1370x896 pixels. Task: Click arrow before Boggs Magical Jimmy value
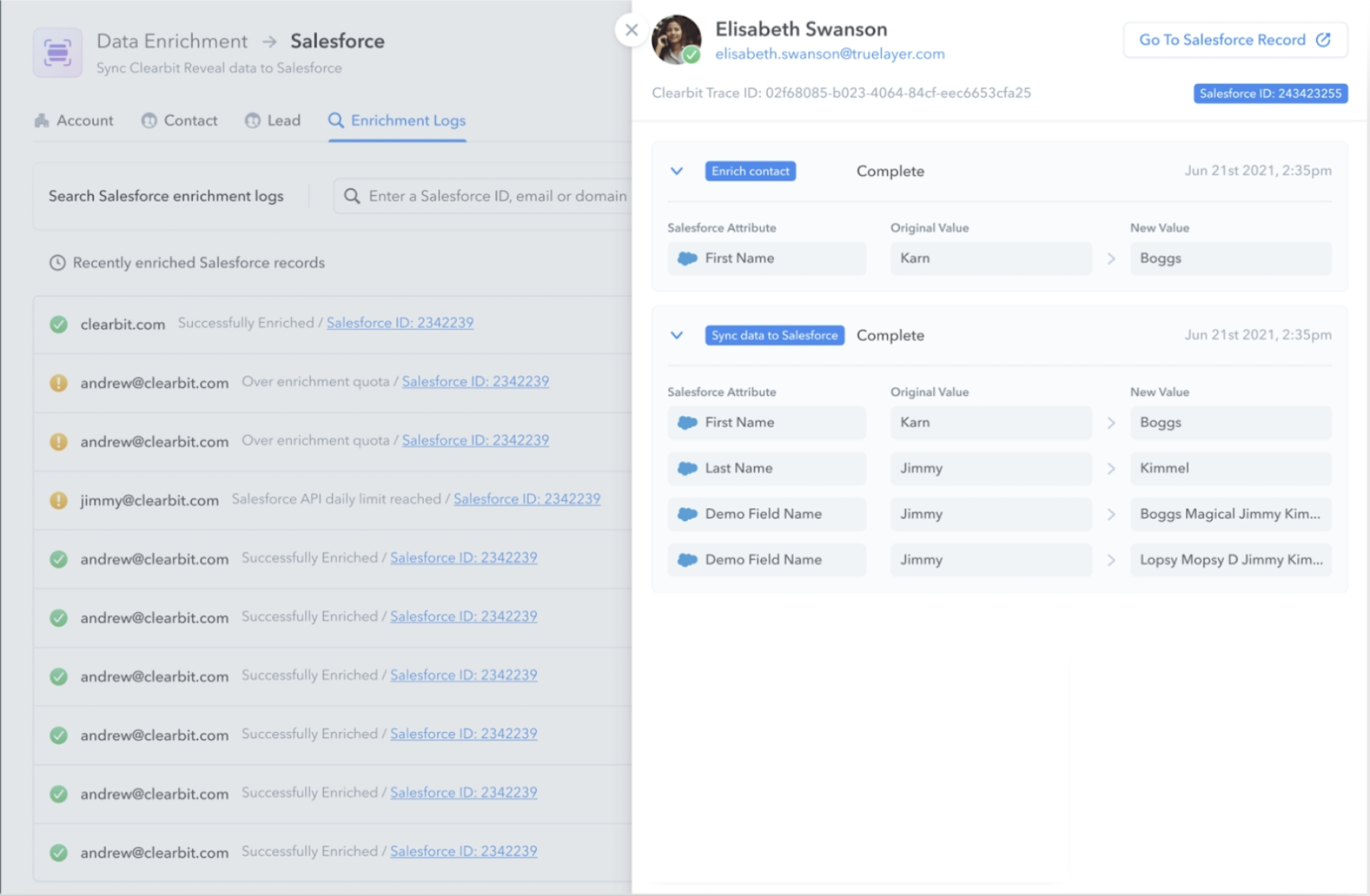coord(1112,515)
